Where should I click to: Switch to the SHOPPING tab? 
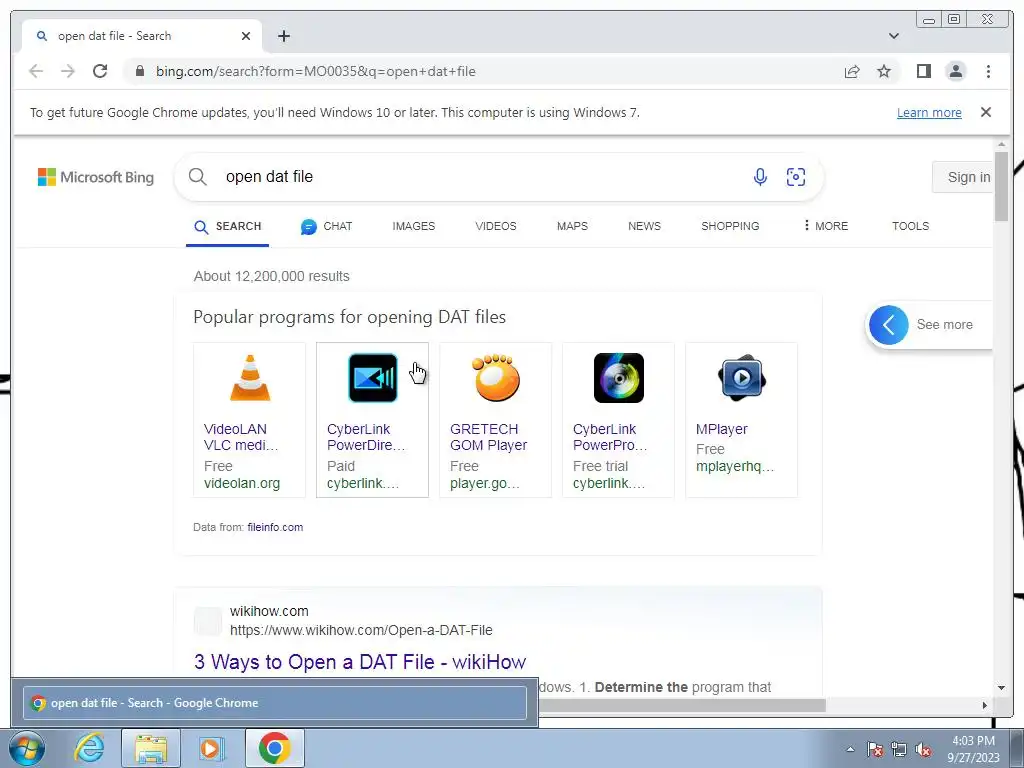point(730,226)
